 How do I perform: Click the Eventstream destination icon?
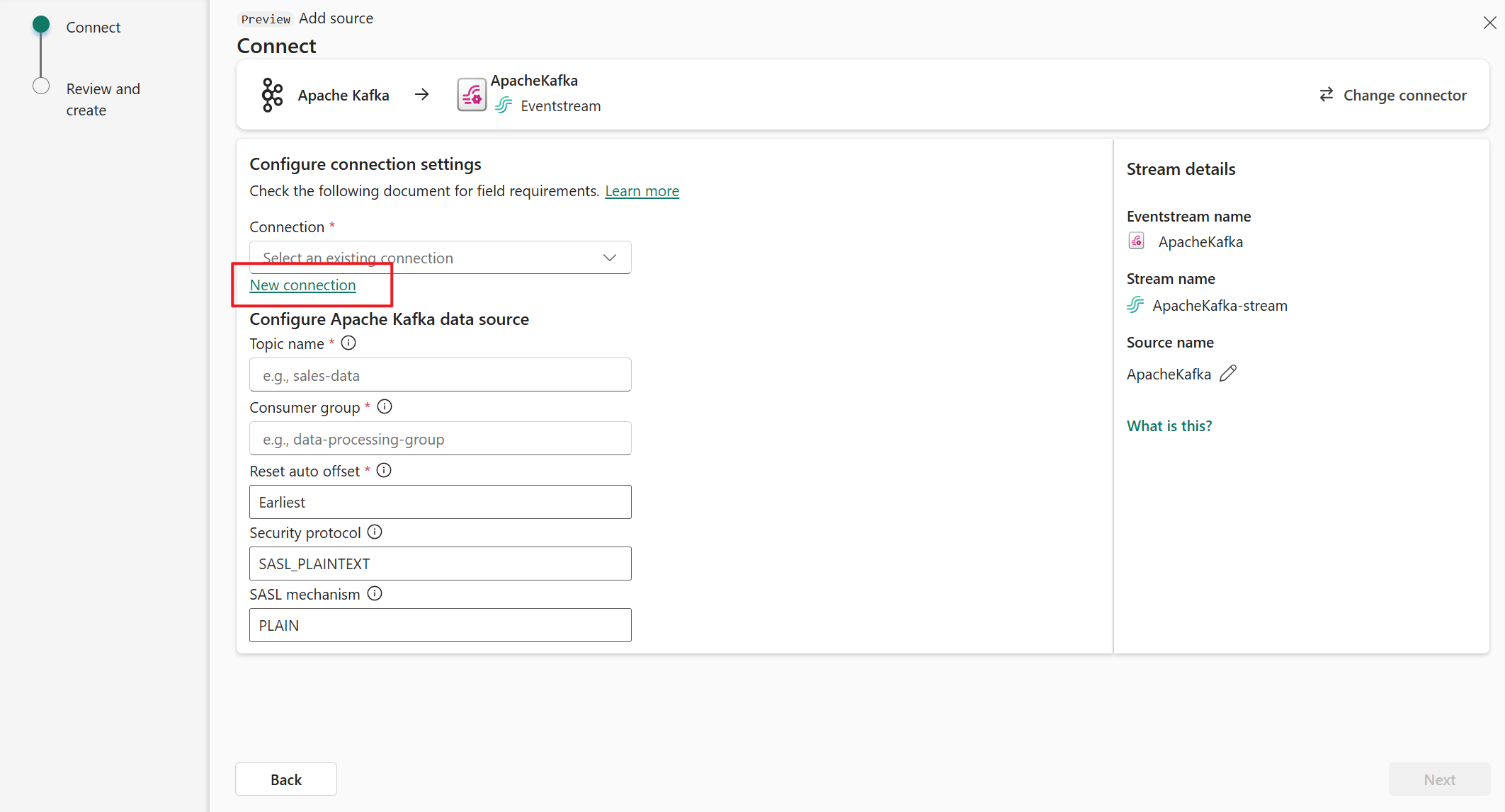coord(470,93)
